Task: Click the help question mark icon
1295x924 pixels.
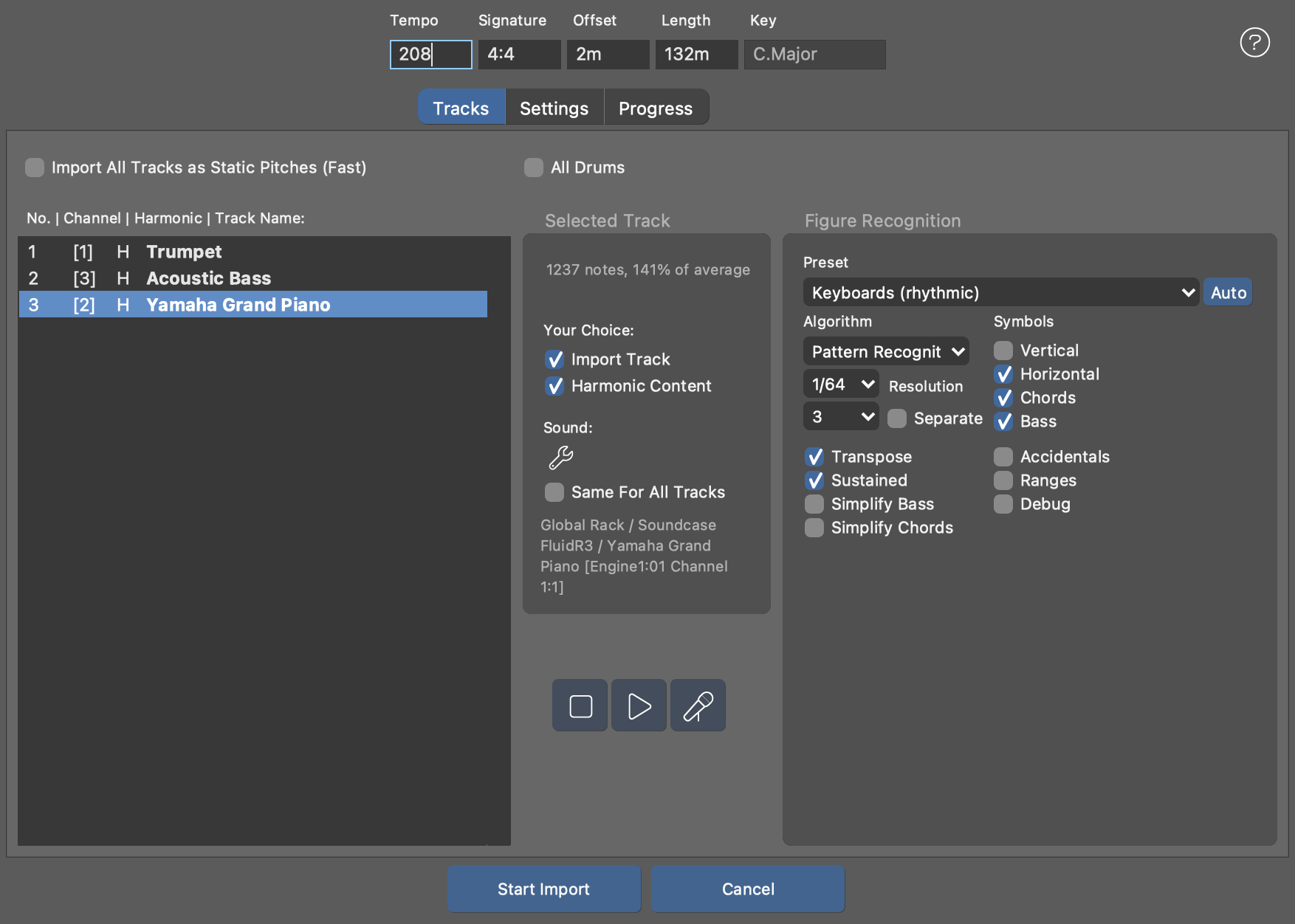Action: click(x=1254, y=42)
